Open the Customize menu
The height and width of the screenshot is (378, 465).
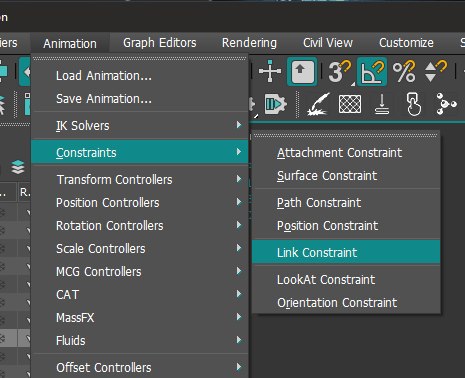click(406, 43)
